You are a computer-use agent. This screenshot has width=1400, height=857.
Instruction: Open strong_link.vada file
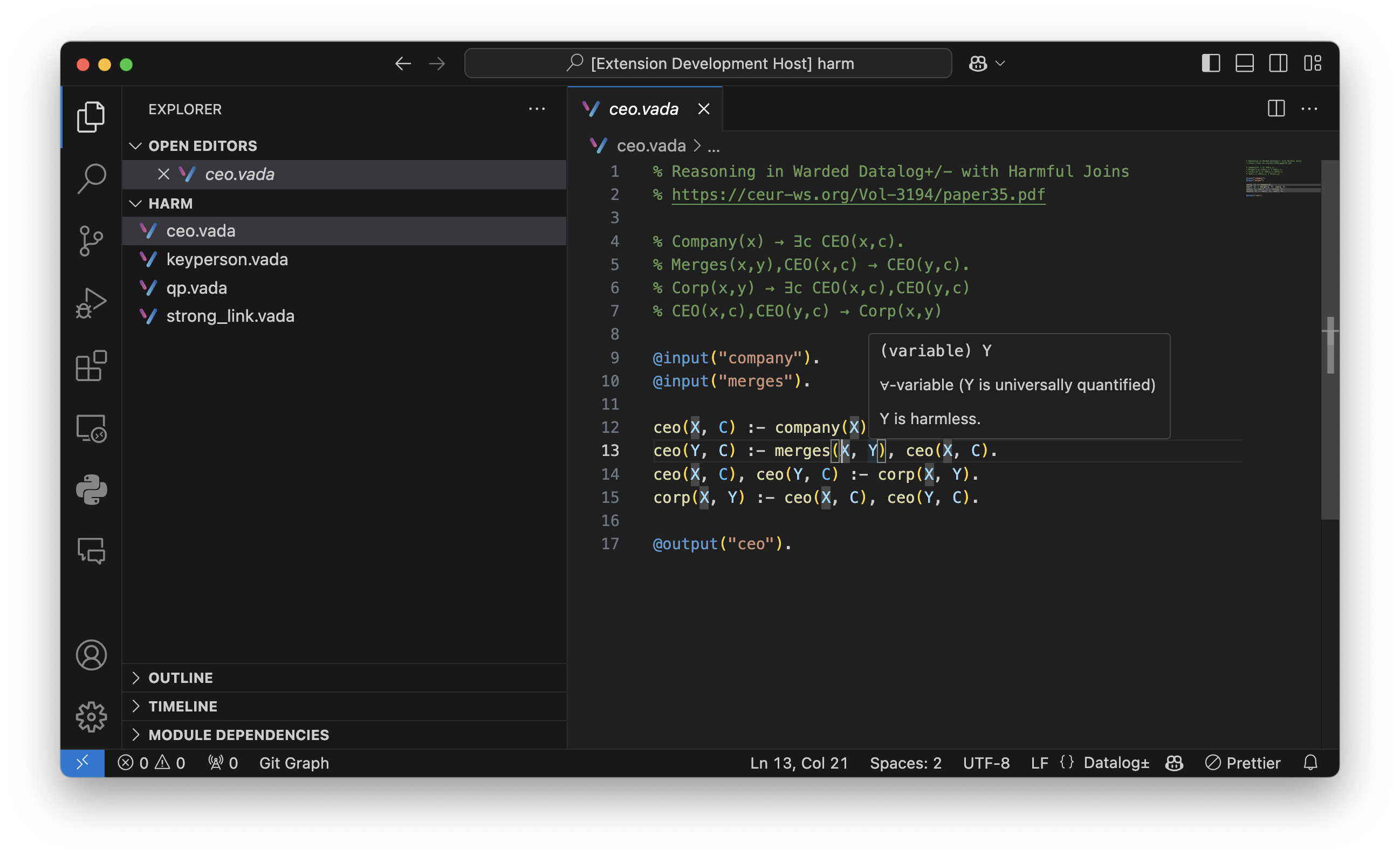[x=344, y=316]
